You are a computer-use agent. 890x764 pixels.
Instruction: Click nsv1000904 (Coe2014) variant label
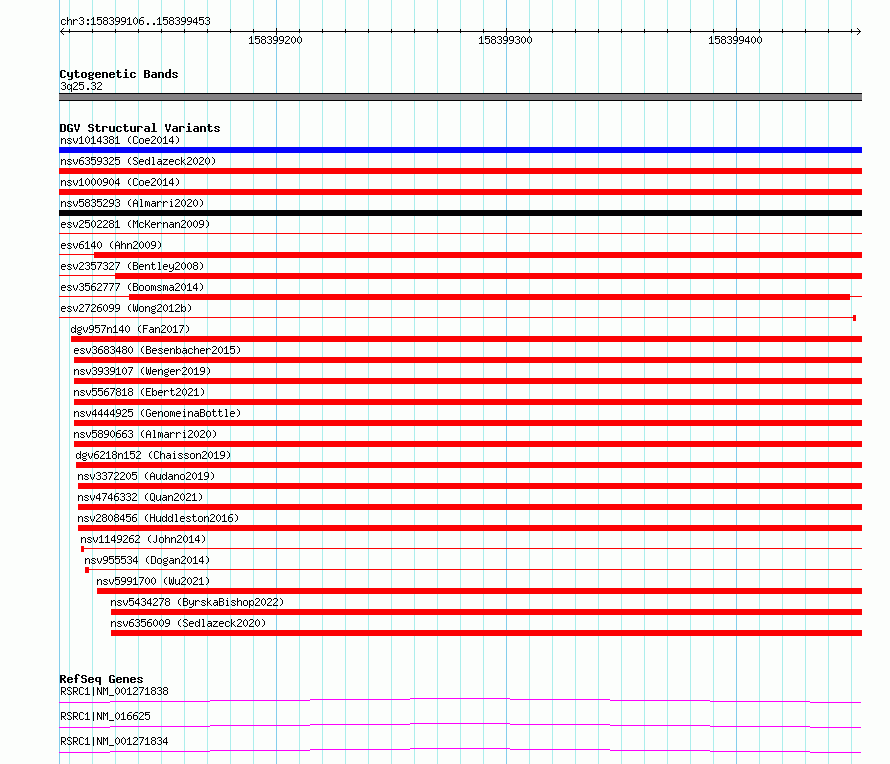pyautogui.click(x=120, y=182)
